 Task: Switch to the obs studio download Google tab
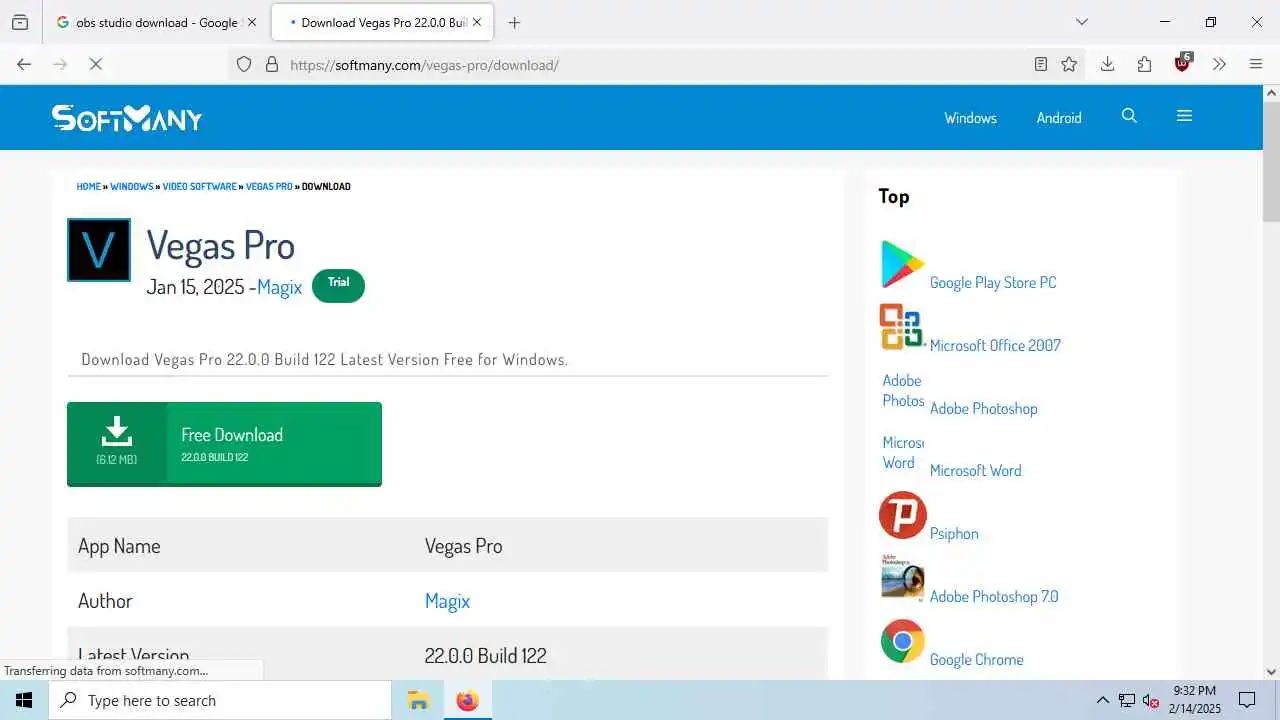[156, 22]
